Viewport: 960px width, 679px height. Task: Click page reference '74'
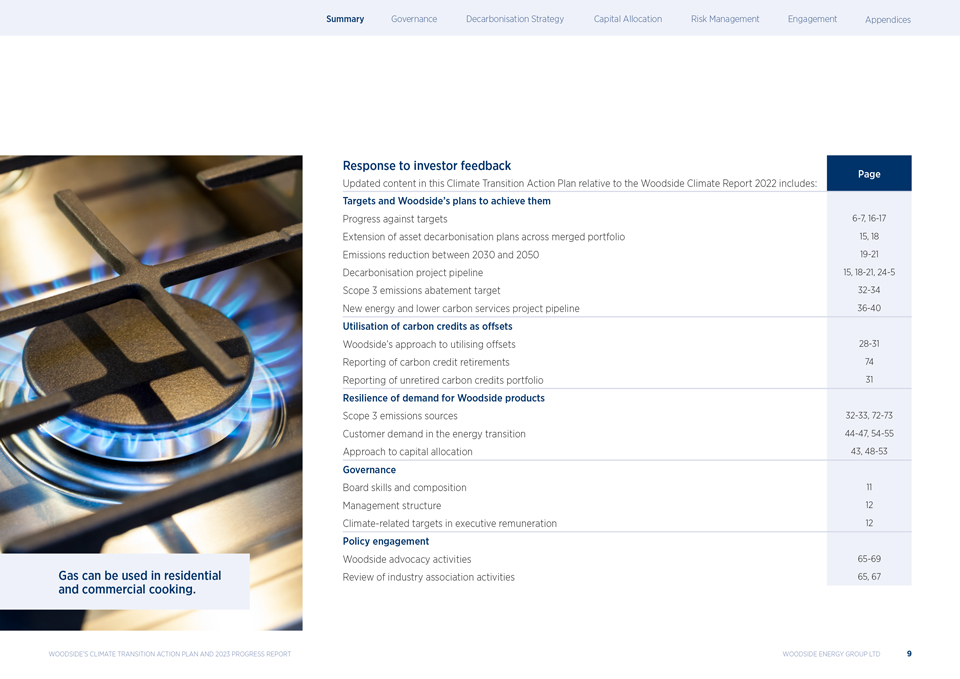869,361
